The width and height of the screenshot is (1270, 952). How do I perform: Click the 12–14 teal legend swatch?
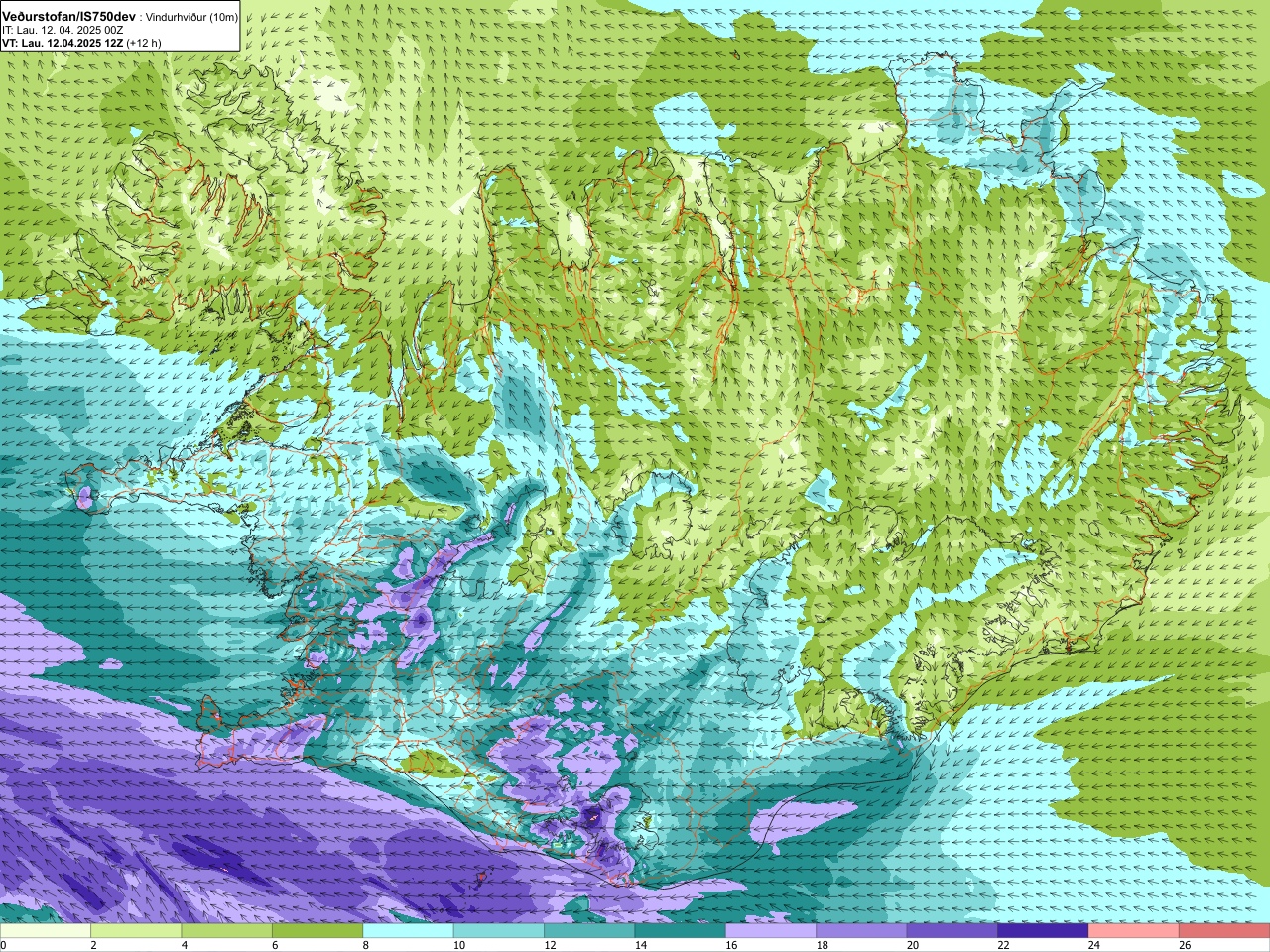[x=589, y=931]
